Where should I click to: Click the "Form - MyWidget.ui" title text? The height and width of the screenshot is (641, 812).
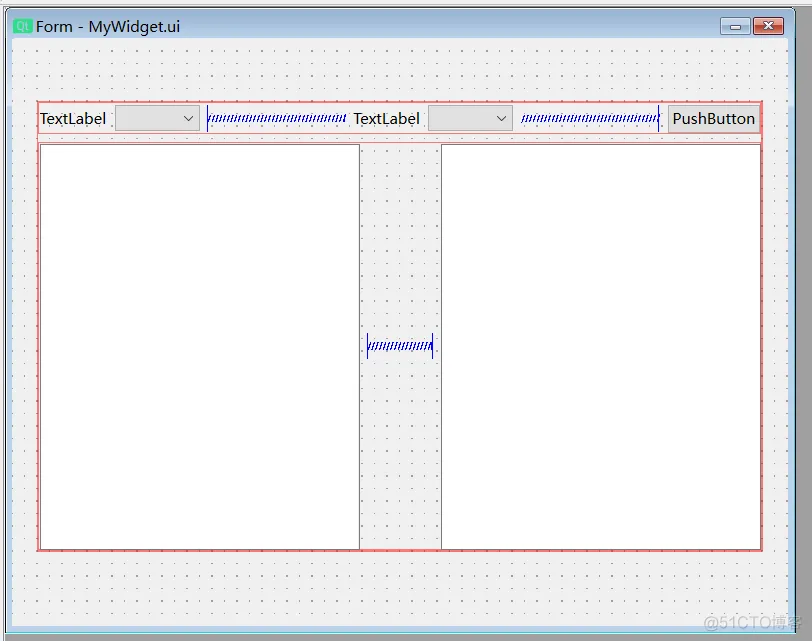pos(108,26)
